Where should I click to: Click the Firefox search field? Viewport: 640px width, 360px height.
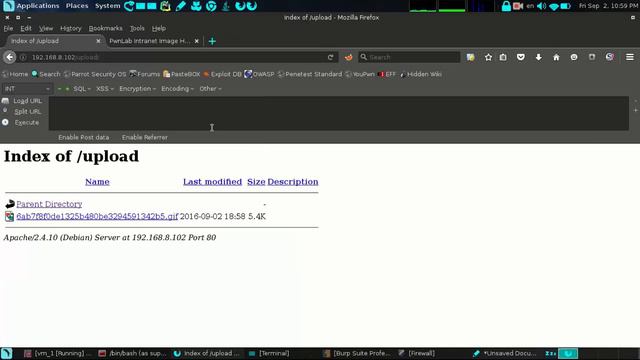click(409, 57)
